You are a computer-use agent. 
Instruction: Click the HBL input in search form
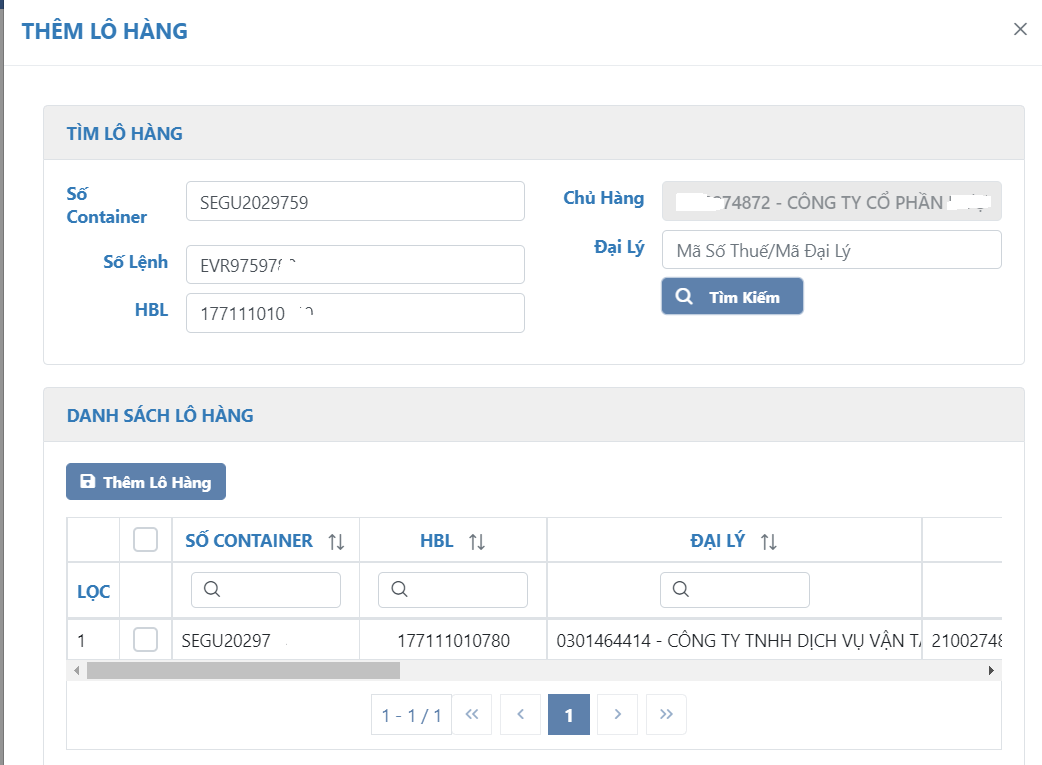coord(355,313)
